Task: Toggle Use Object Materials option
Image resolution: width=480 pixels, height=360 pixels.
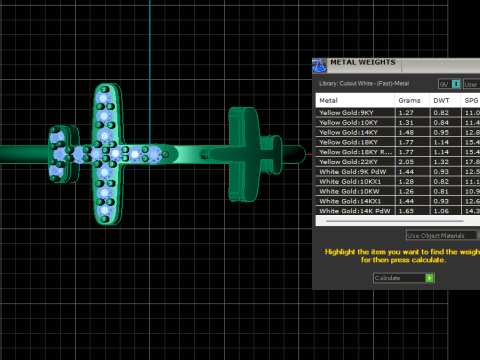Action: [441, 235]
